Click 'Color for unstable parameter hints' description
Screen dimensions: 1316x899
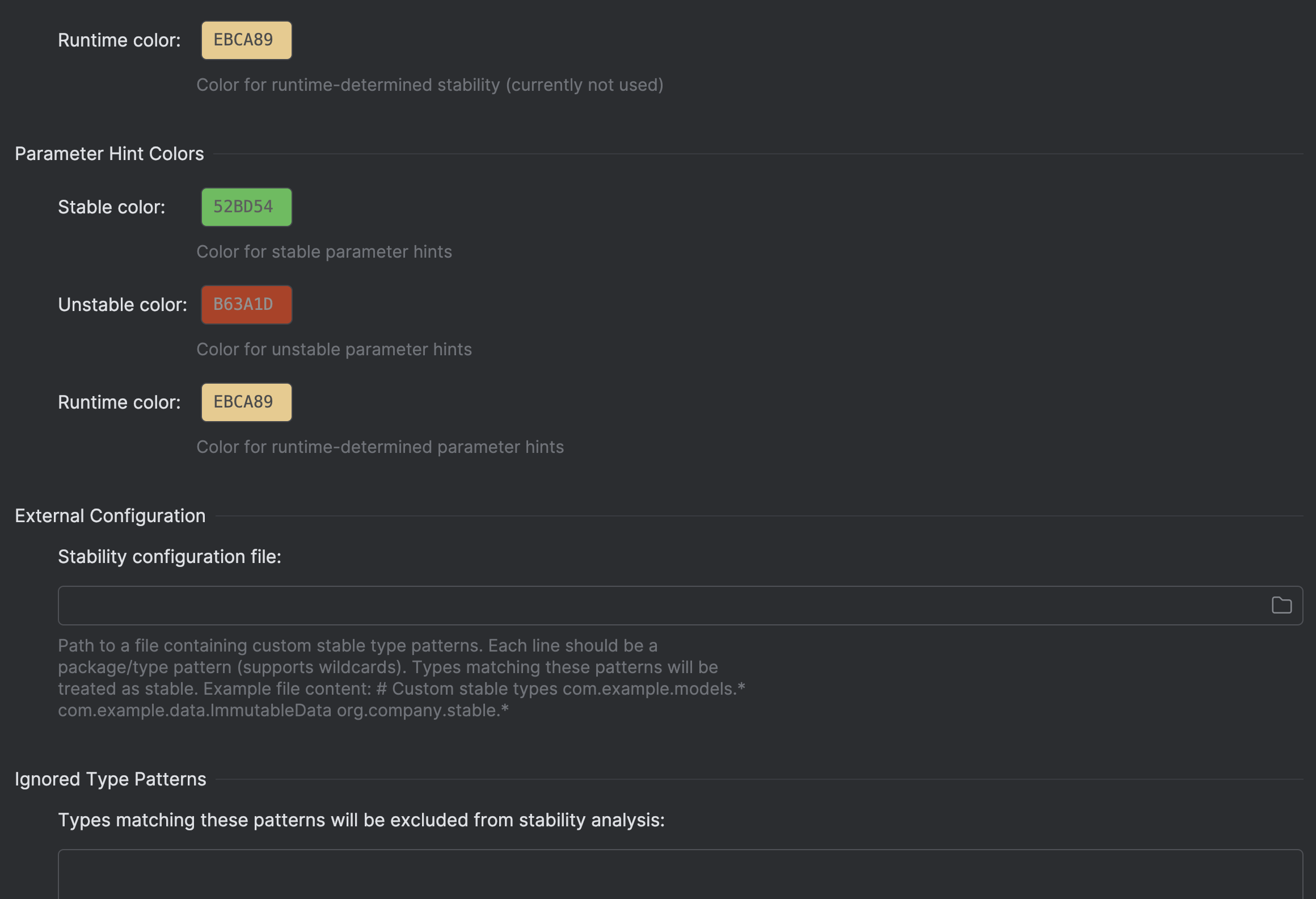(334, 349)
